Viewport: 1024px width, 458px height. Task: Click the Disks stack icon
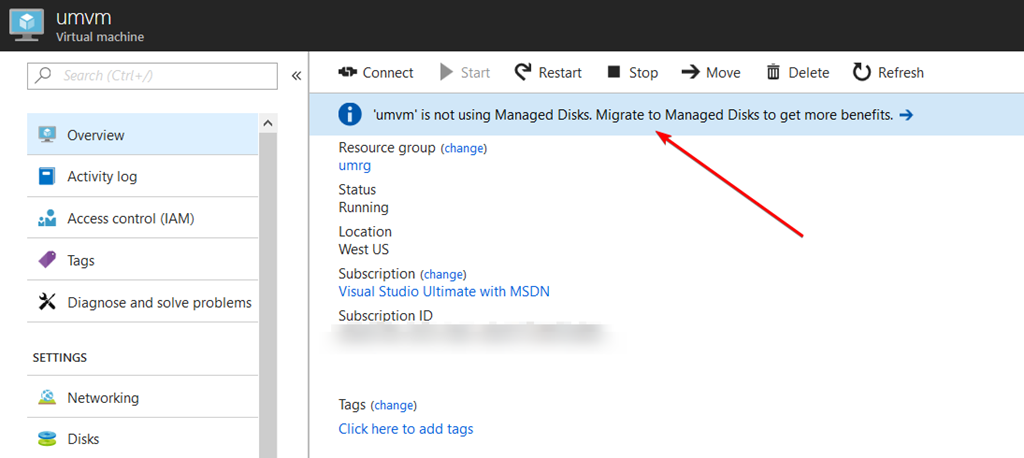point(47,438)
